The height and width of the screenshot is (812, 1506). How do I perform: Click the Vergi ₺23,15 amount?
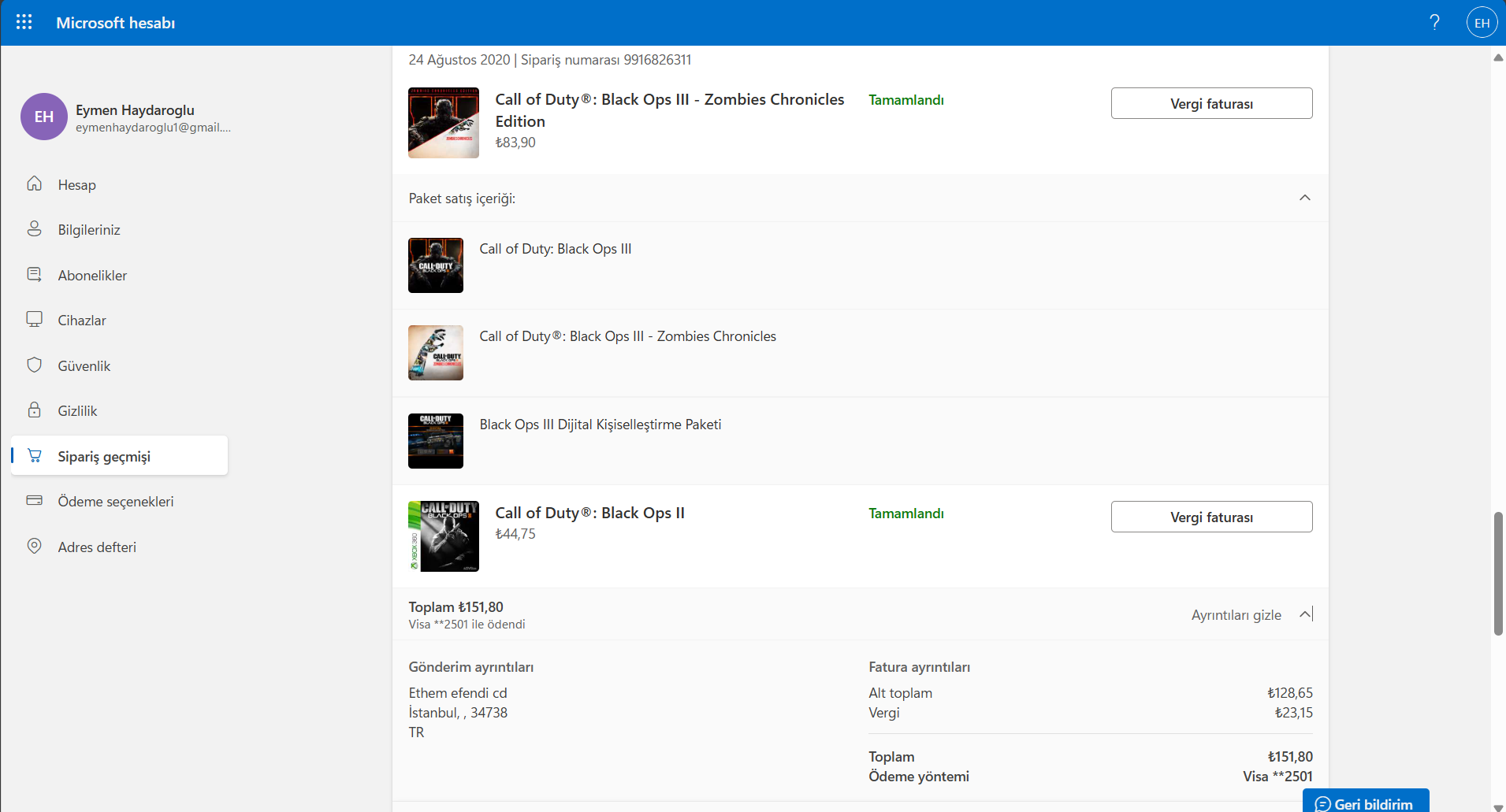click(x=1294, y=713)
